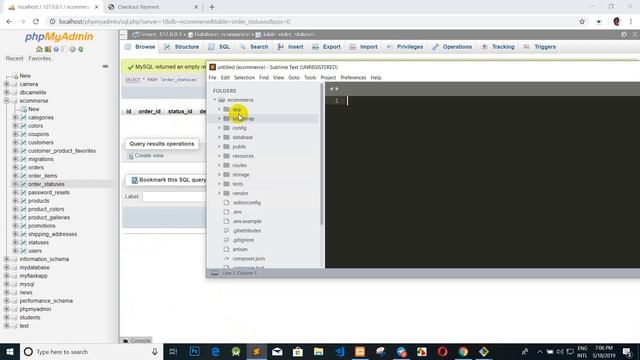Open the Chrome three-dot menu

coord(631,22)
